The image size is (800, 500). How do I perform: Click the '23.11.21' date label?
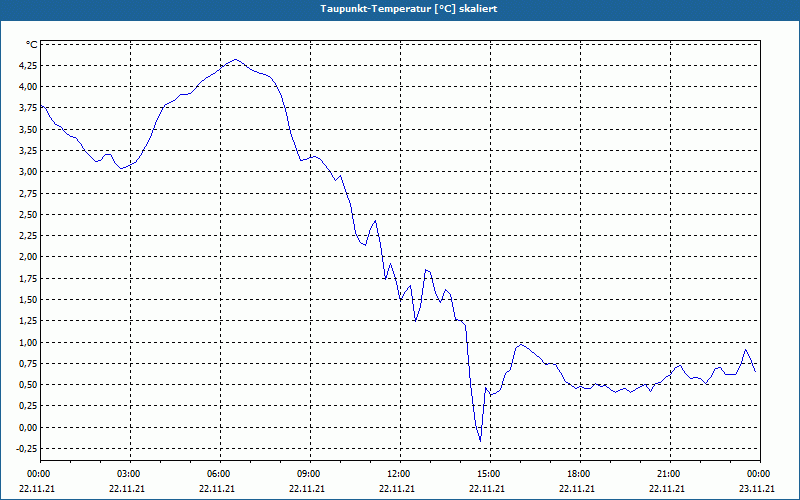[758, 489]
